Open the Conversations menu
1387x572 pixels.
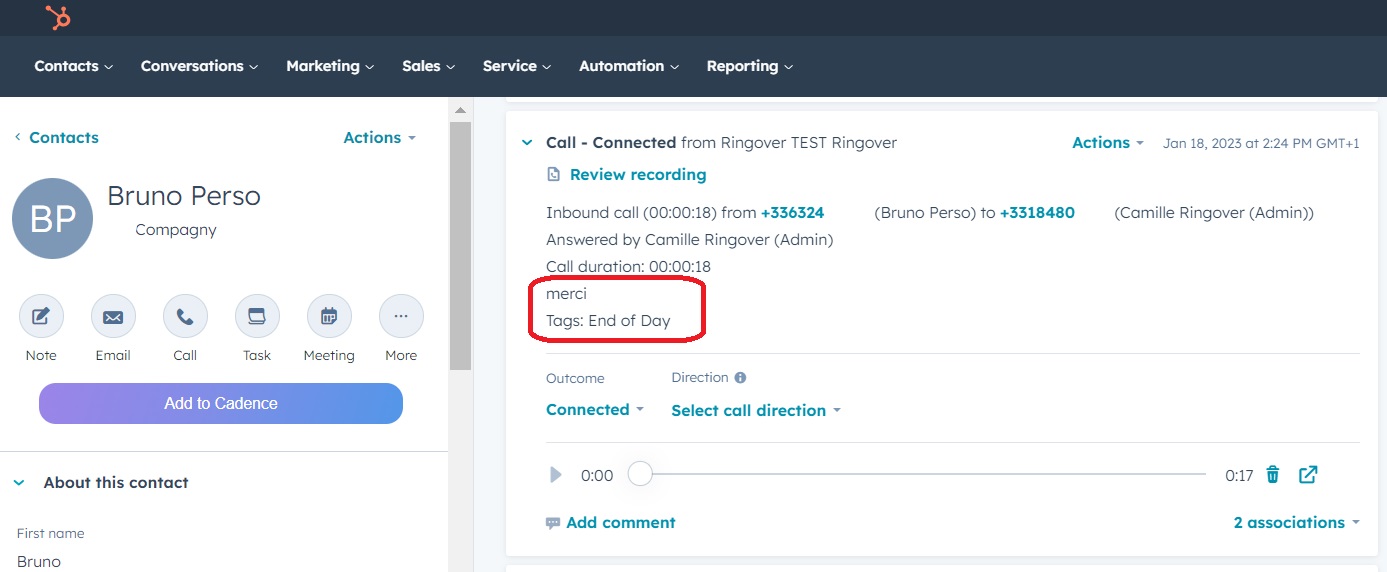click(199, 66)
